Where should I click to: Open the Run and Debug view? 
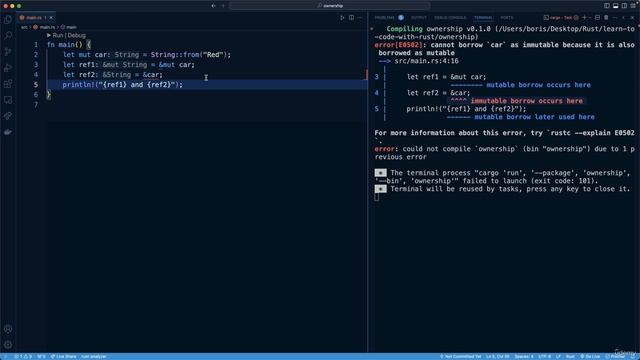point(8,68)
